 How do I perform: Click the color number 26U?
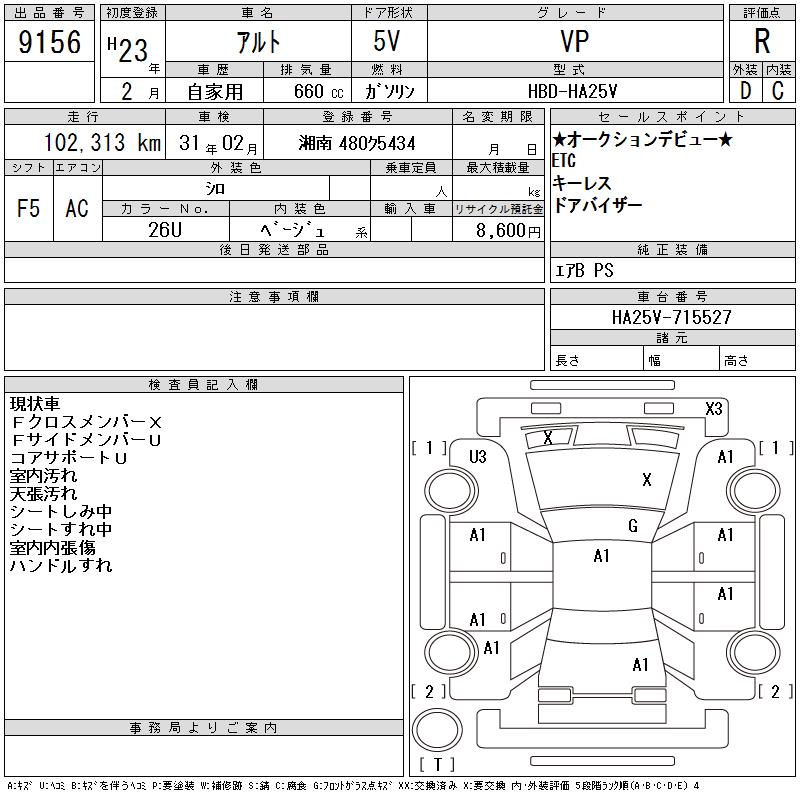click(165, 230)
